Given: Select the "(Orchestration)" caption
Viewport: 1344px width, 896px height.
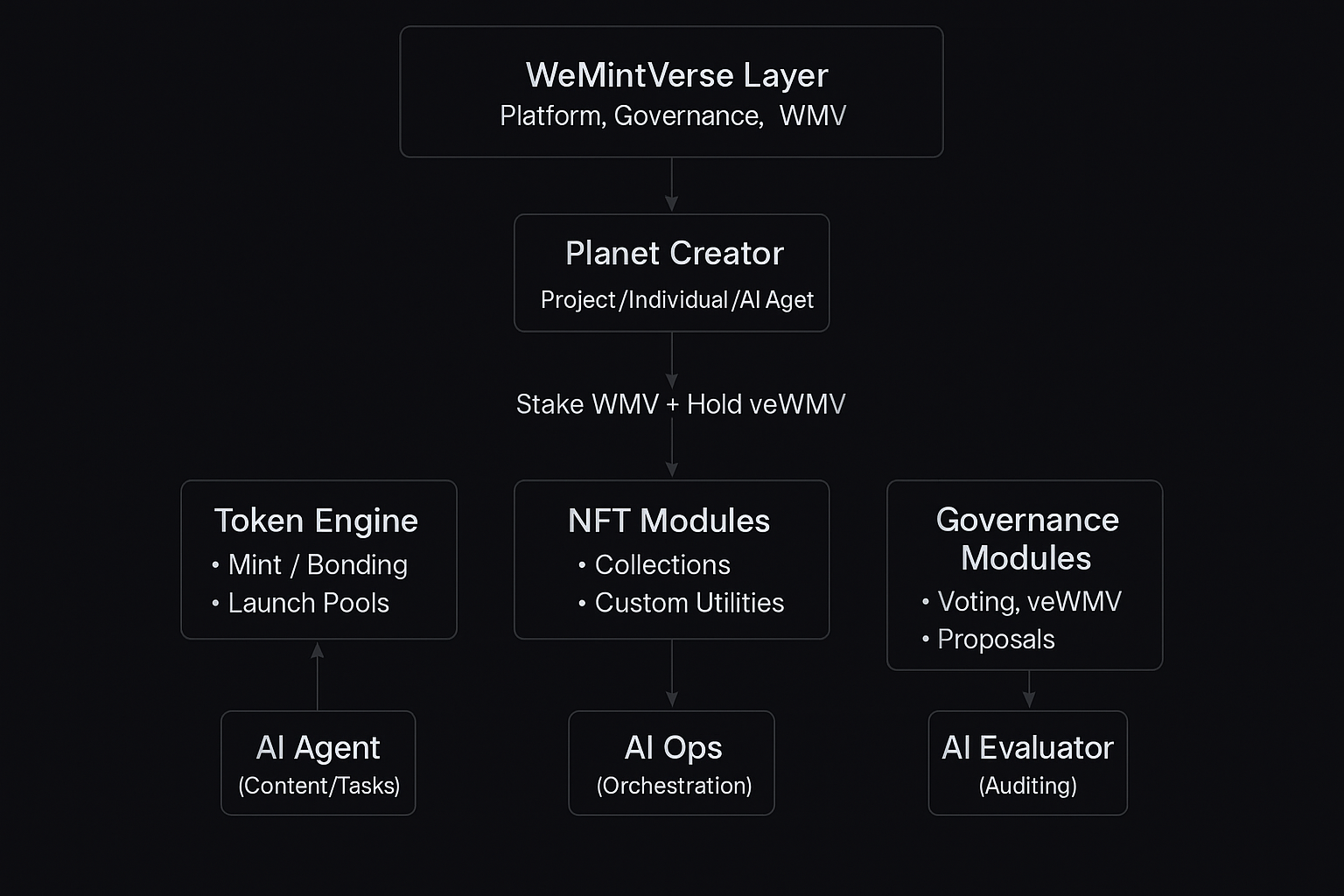Looking at the screenshot, I should click(674, 786).
